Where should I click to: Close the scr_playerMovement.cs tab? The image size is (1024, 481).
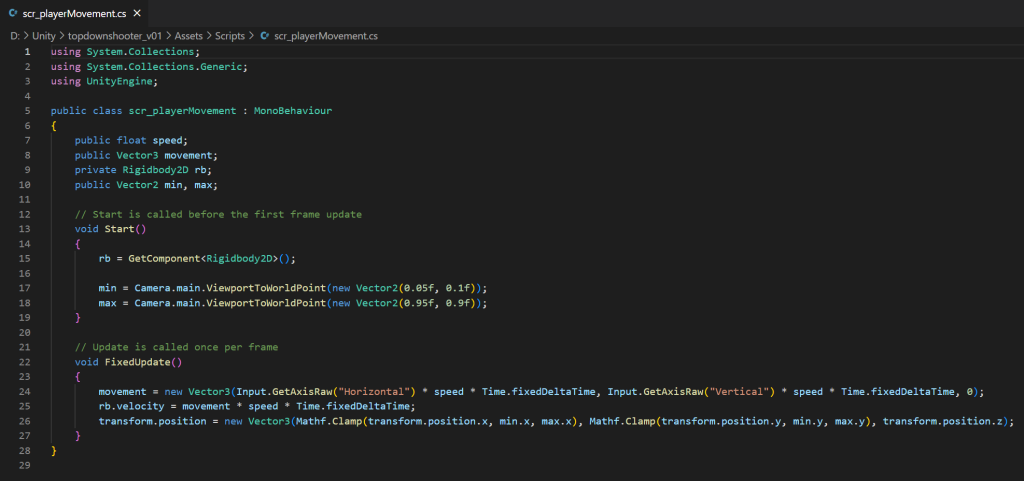click(x=134, y=14)
